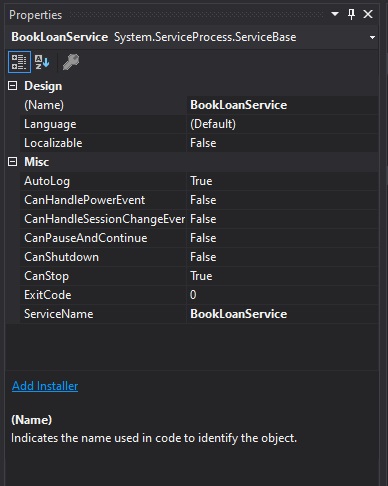Select the CanHandleSessionChangeEvent property label
The height and width of the screenshot is (486, 388).
click(x=104, y=219)
